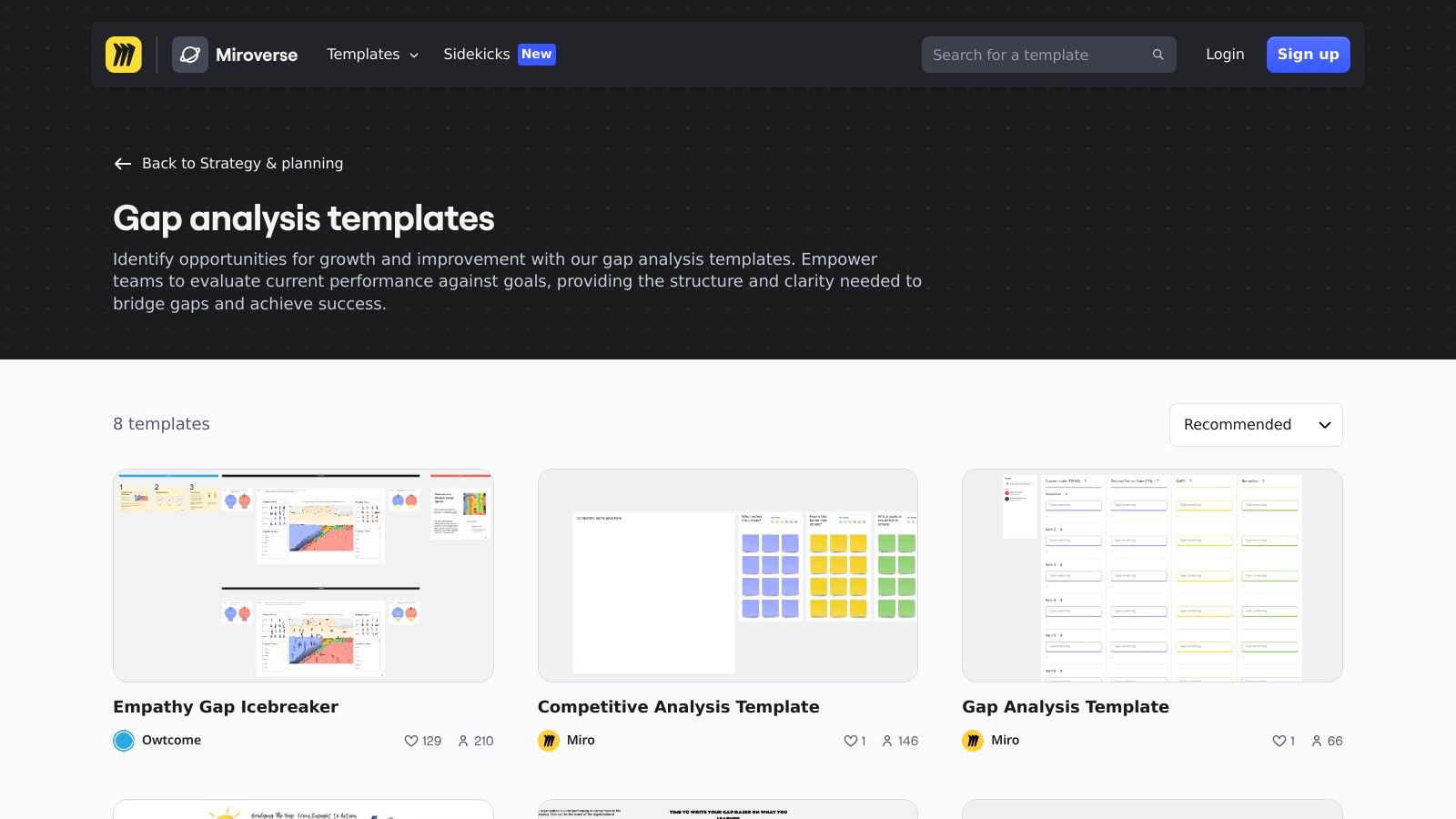Open the Sidekicks menu item
1456x819 pixels.
pos(477,55)
